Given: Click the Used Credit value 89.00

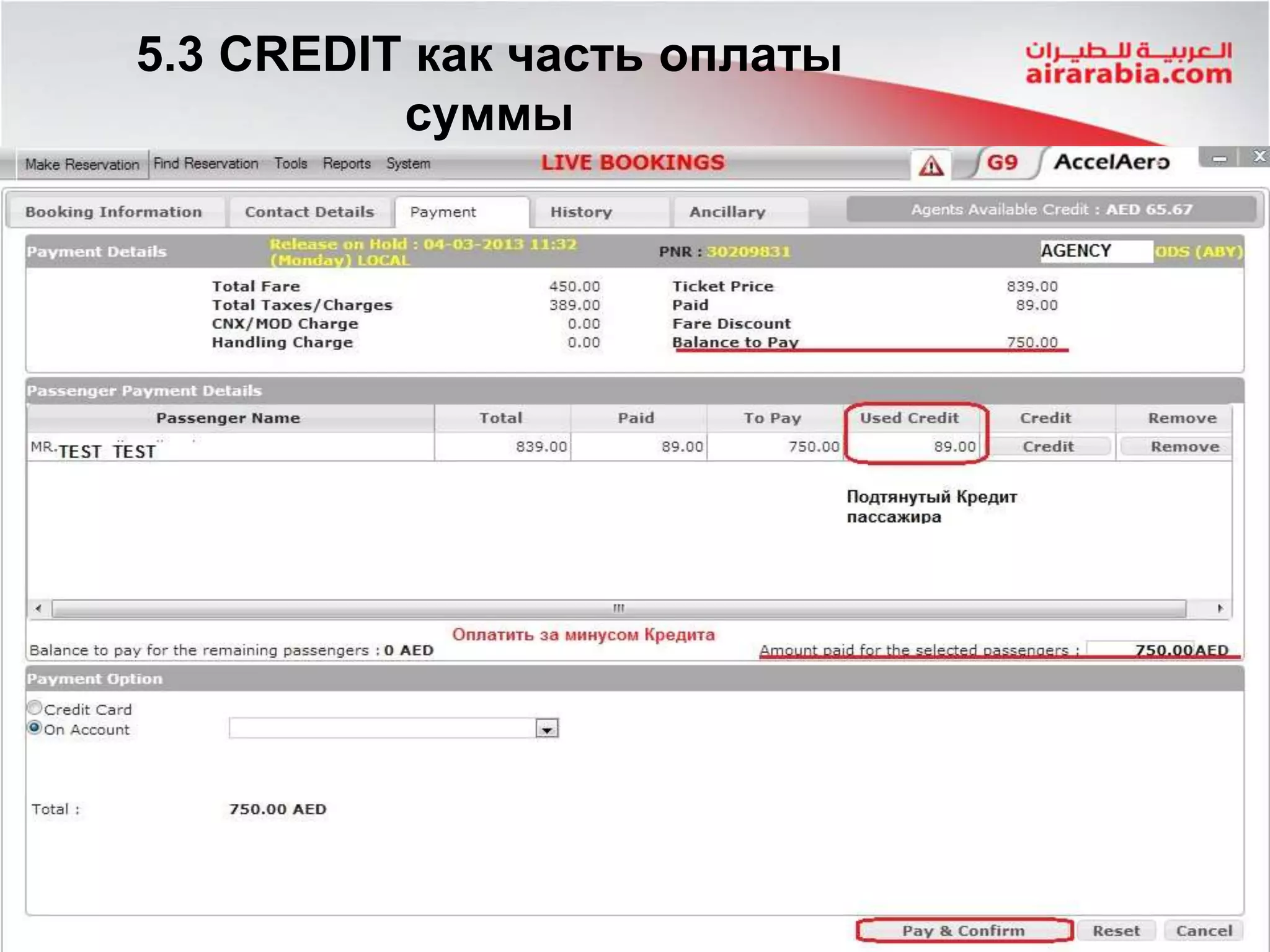Looking at the screenshot, I should 955,446.
